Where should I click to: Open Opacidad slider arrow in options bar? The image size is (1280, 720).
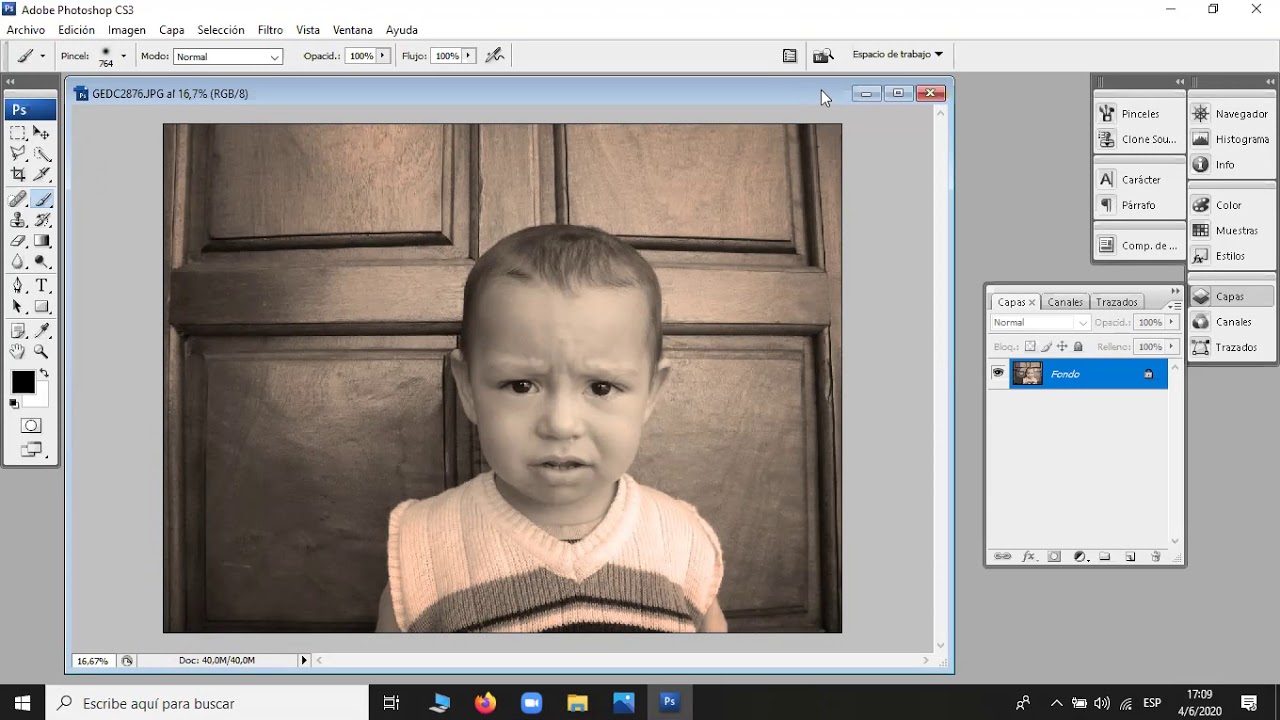click(383, 56)
